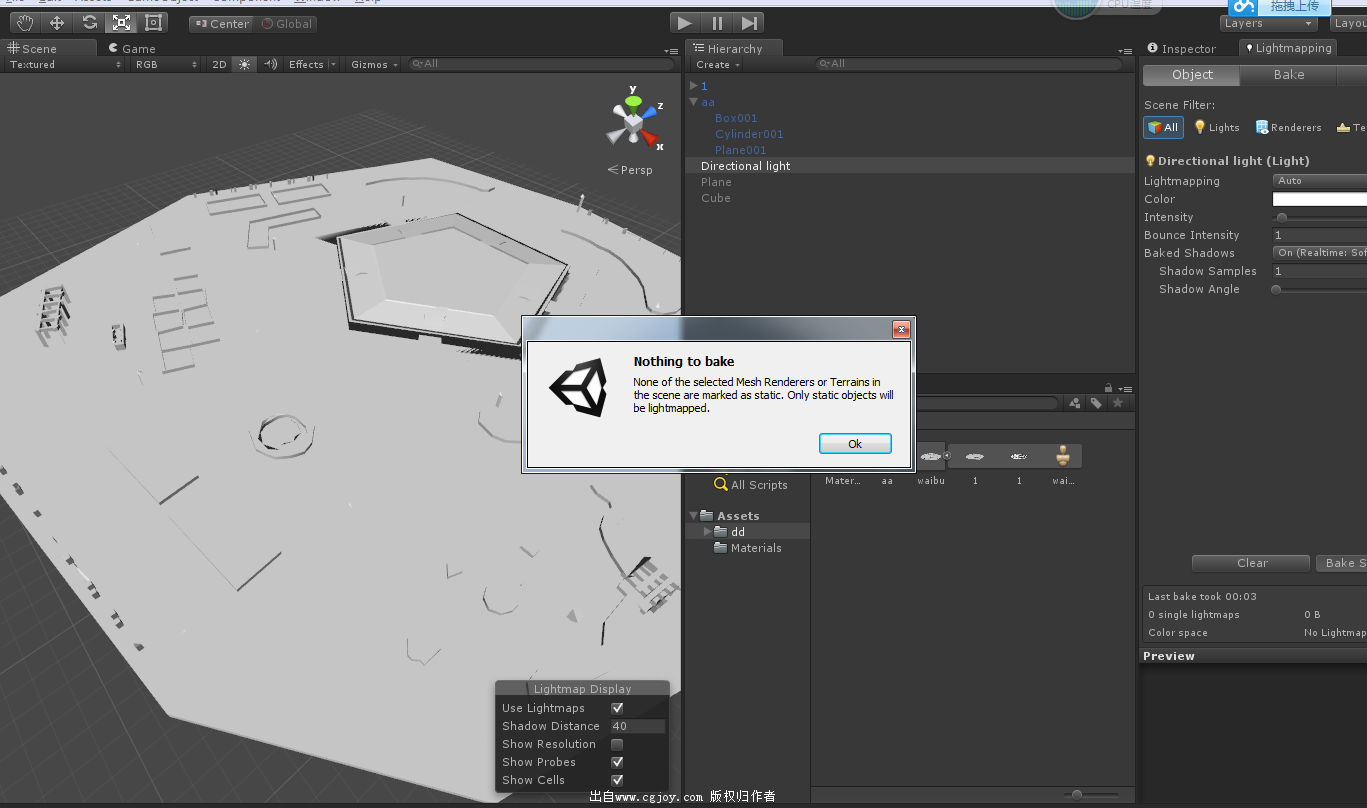Open the RGB render mode dropdown
The height and width of the screenshot is (808, 1367).
(167, 64)
